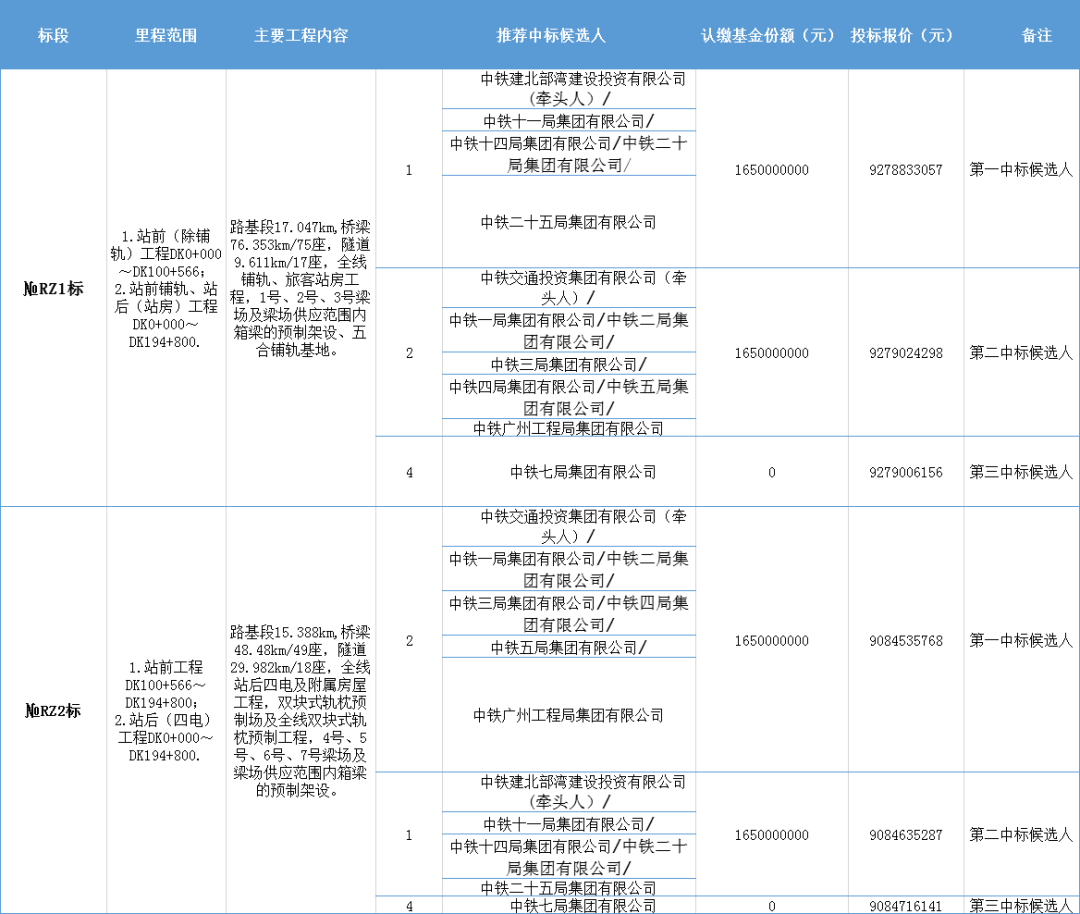Click 第三中标候选人 in the 9084716141 row

1021,906
